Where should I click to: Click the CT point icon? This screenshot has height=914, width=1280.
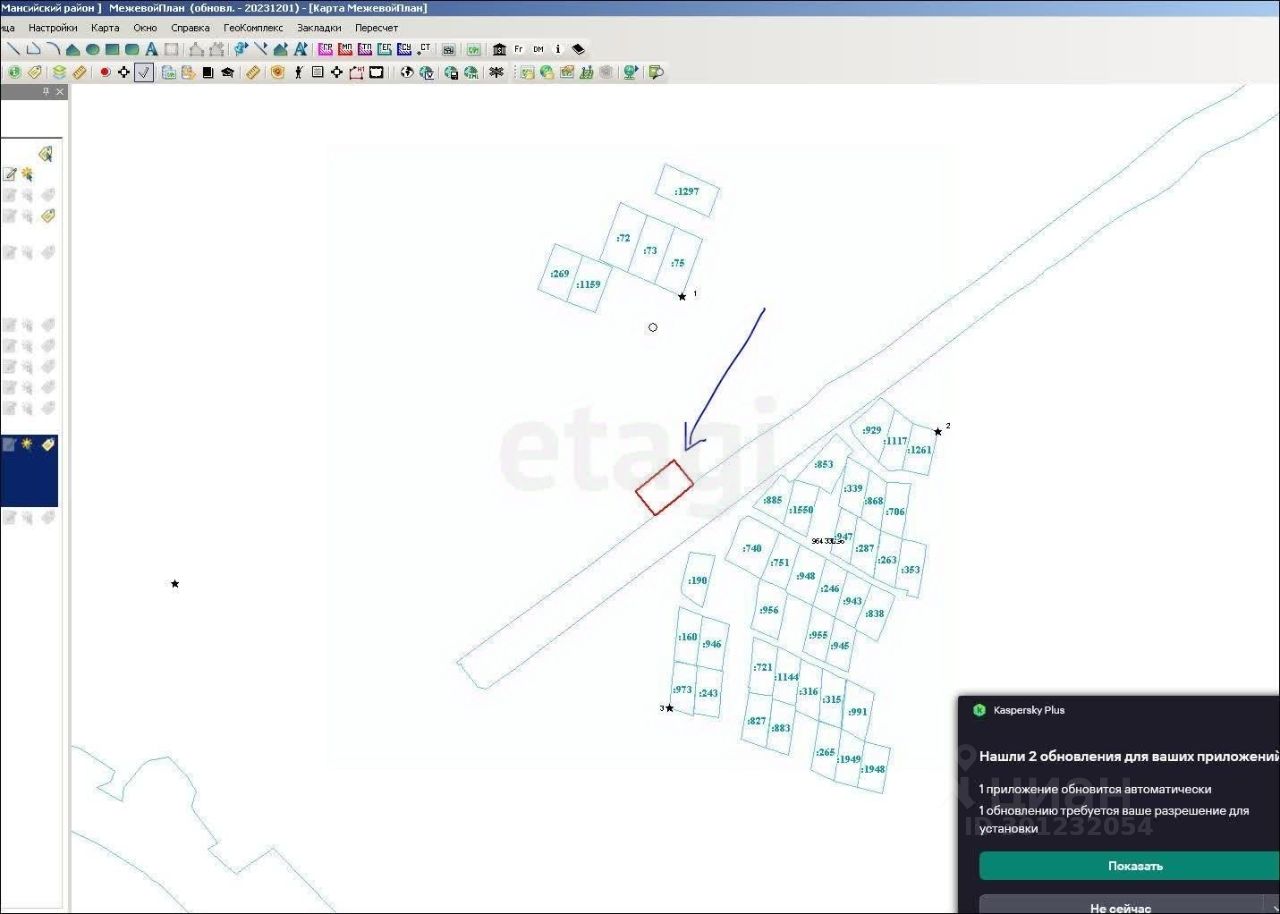click(424, 48)
